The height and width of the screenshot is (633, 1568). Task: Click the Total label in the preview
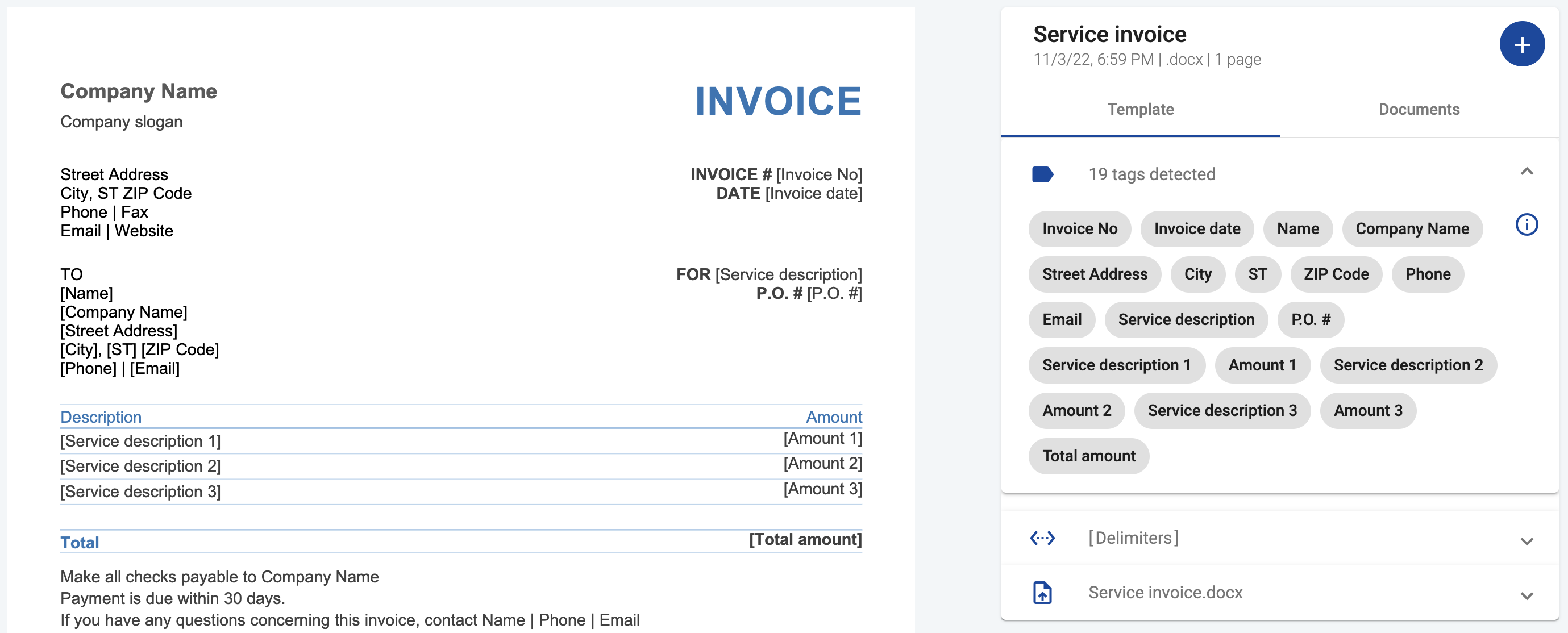[79, 543]
